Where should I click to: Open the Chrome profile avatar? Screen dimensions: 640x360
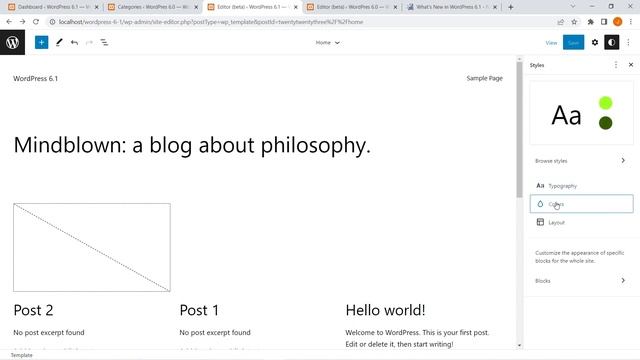coord(618,22)
